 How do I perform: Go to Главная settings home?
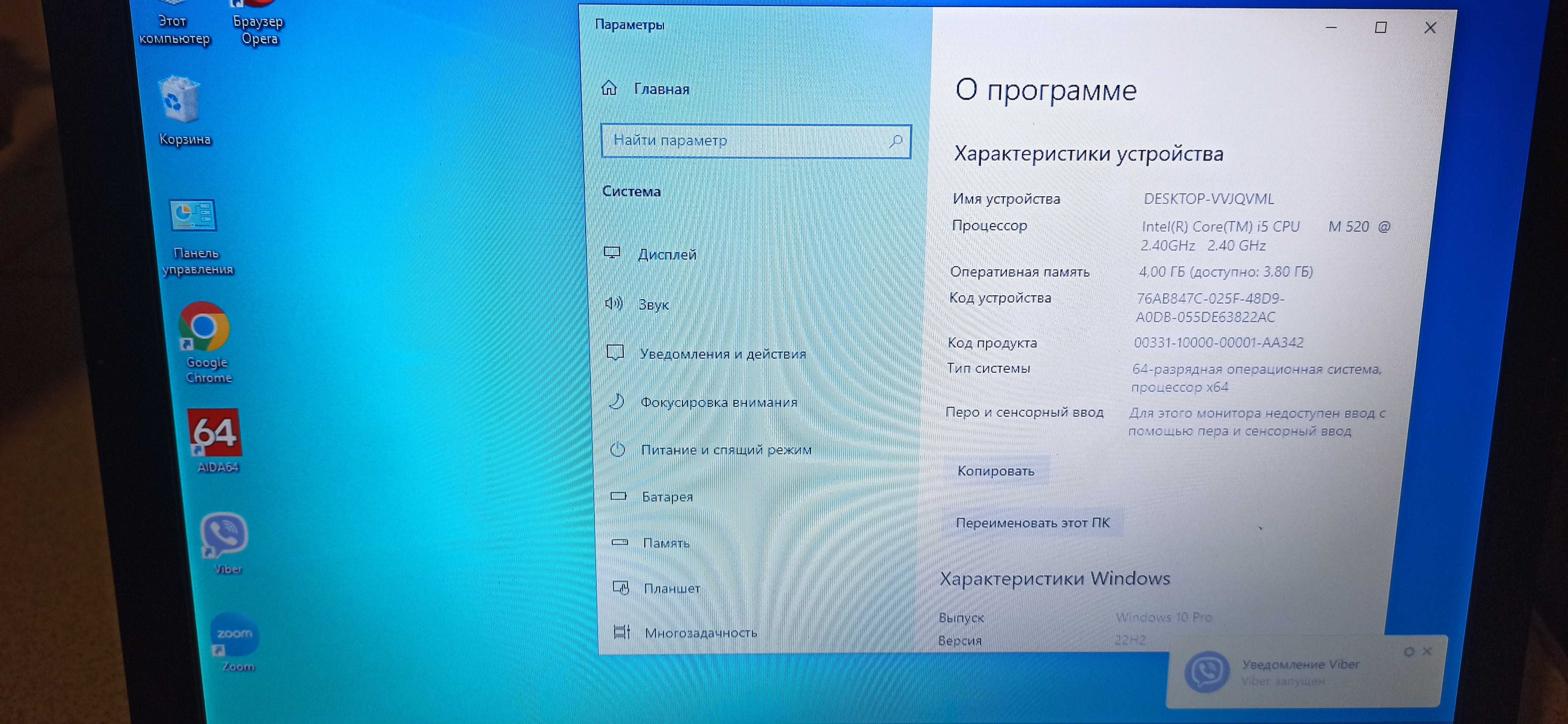coord(662,89)
